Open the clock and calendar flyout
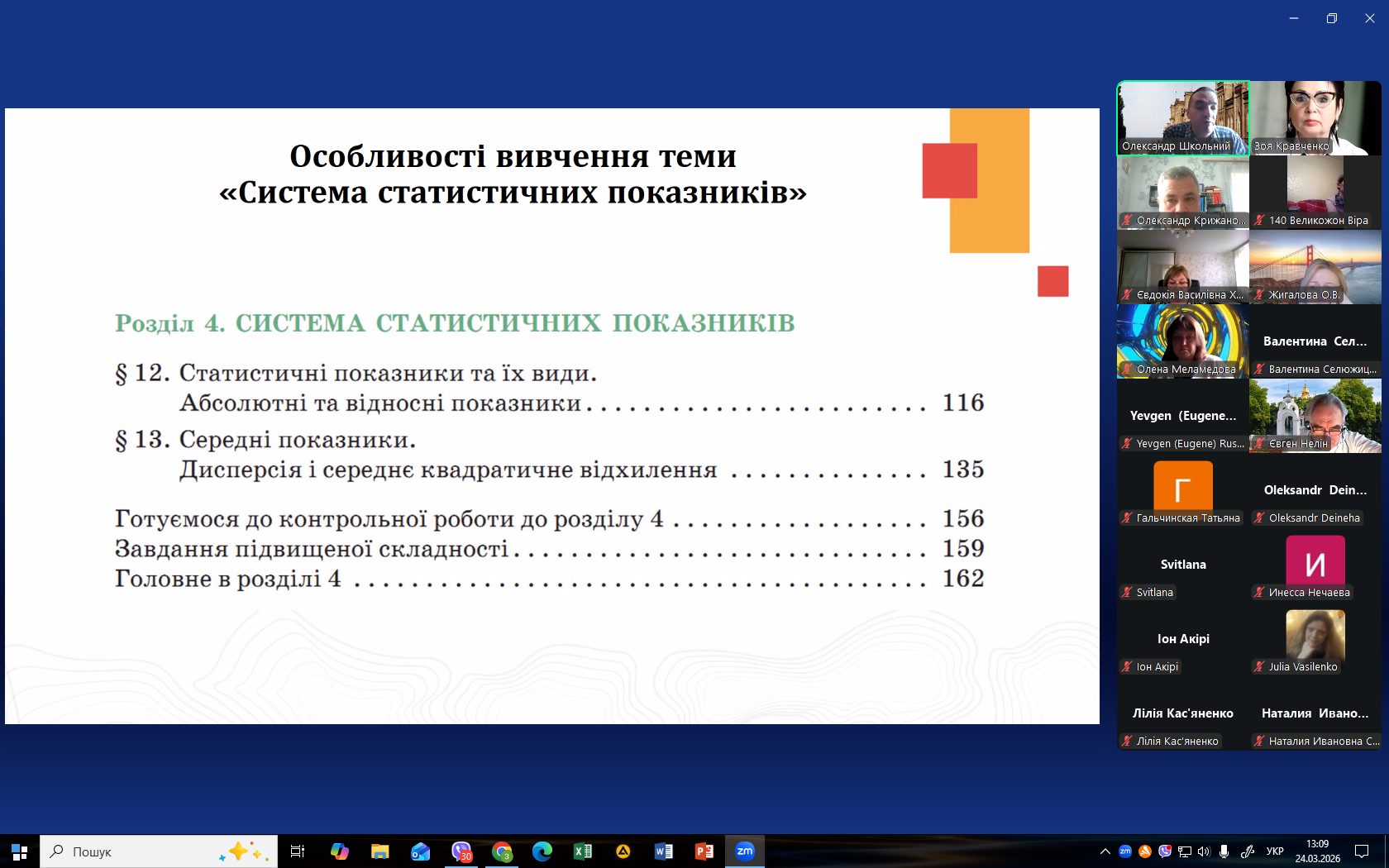This screenshot has height=868, width=1389. pyautogui.click(x=1317, y=851)
